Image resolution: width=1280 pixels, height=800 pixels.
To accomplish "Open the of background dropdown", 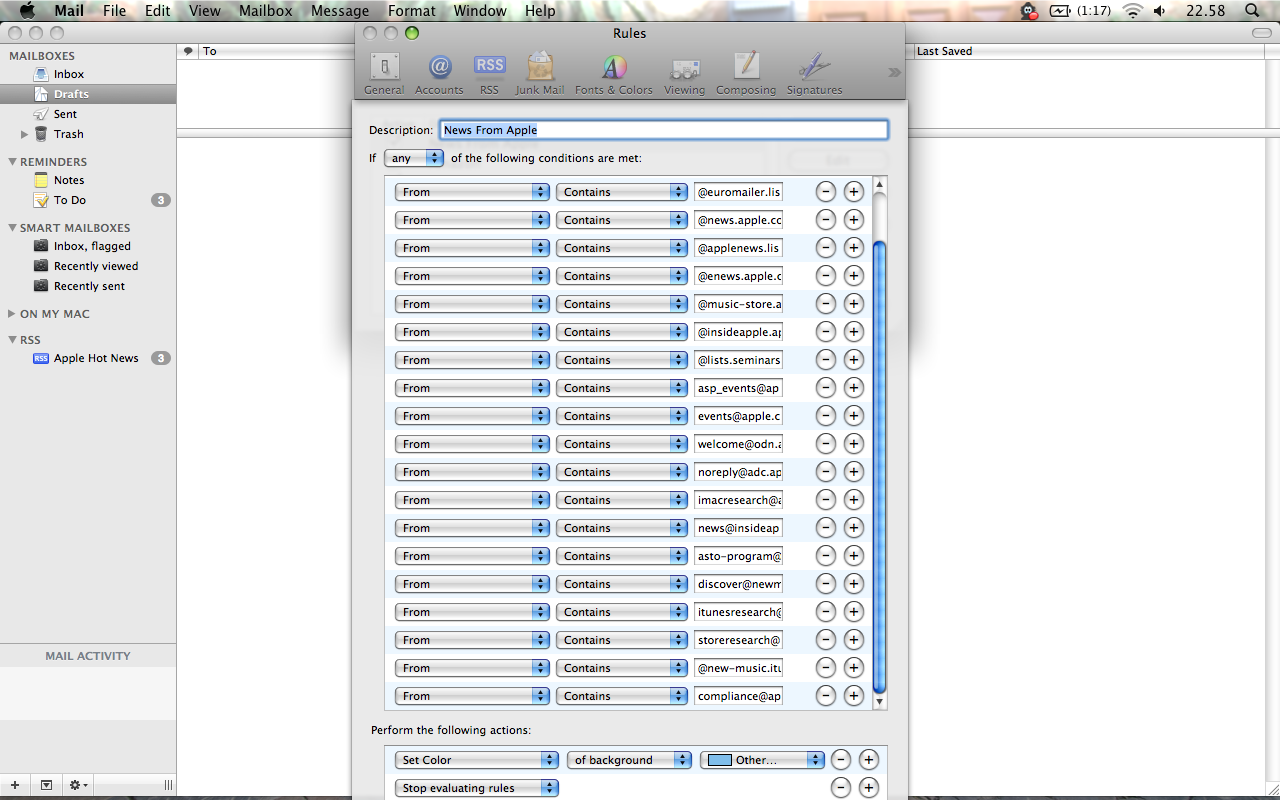I will point(629,760).
